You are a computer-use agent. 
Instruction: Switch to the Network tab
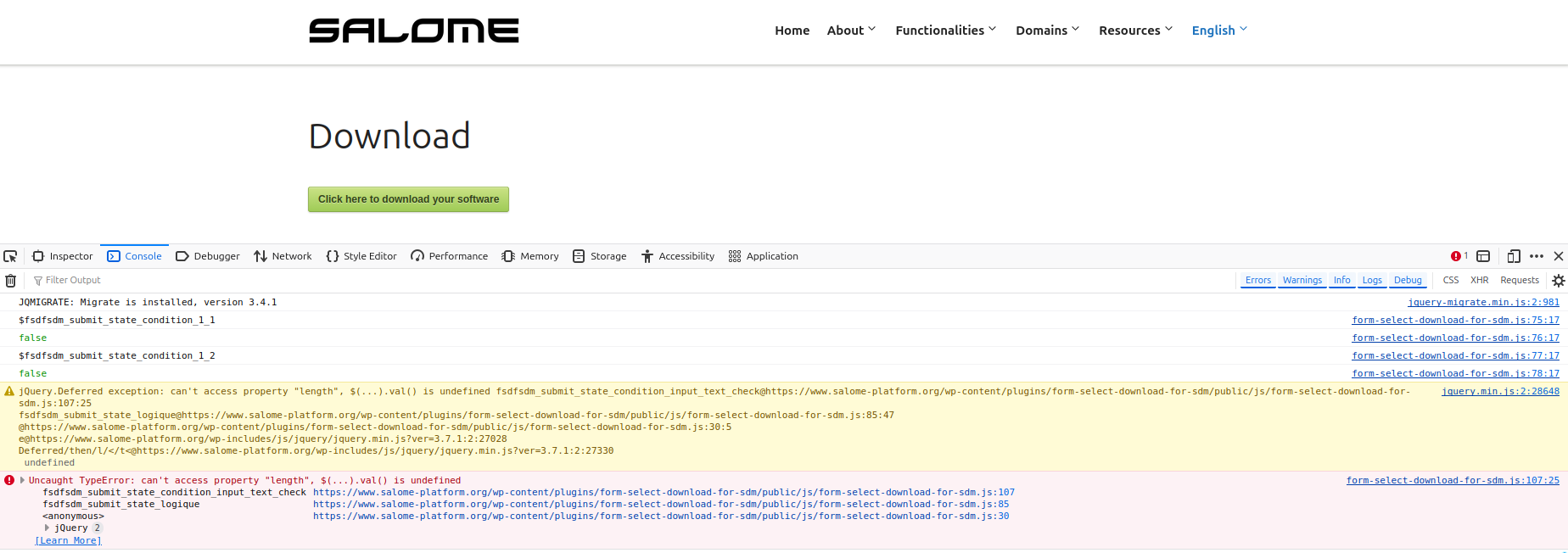(x=283, y=256)
